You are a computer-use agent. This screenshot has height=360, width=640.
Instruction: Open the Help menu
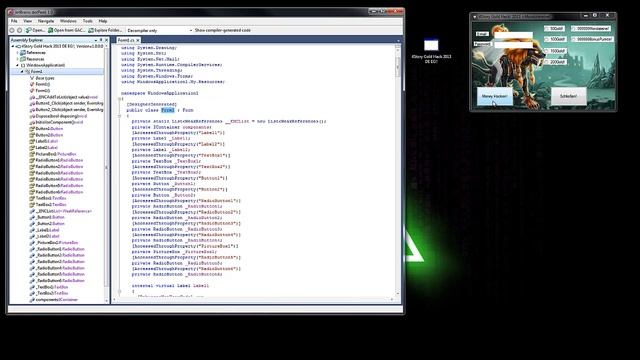[x=103, y=21]
